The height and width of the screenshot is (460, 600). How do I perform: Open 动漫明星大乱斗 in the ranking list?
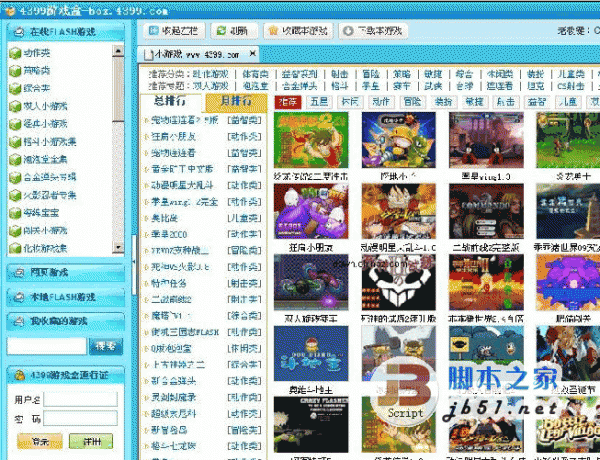180,185
